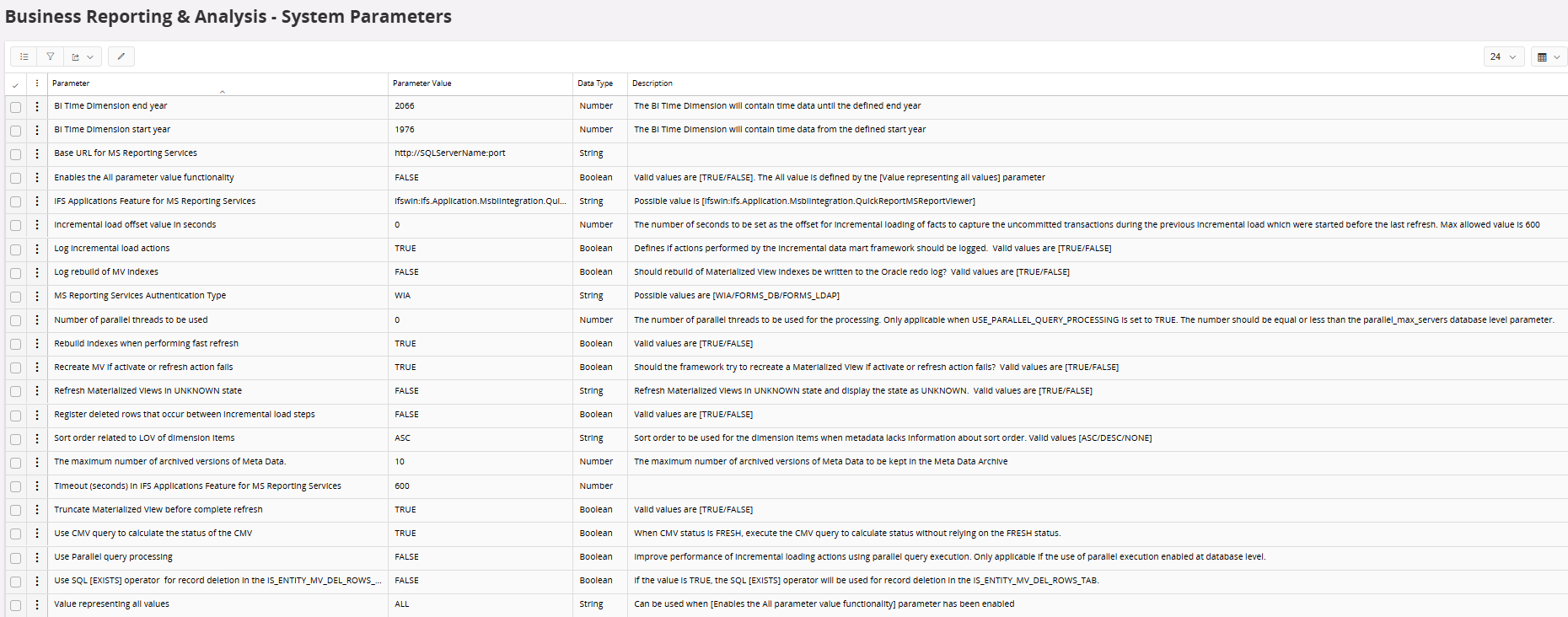Sort by the Parameter Value column header
This screenshot has height=617, width=1568.
(422, 83)
